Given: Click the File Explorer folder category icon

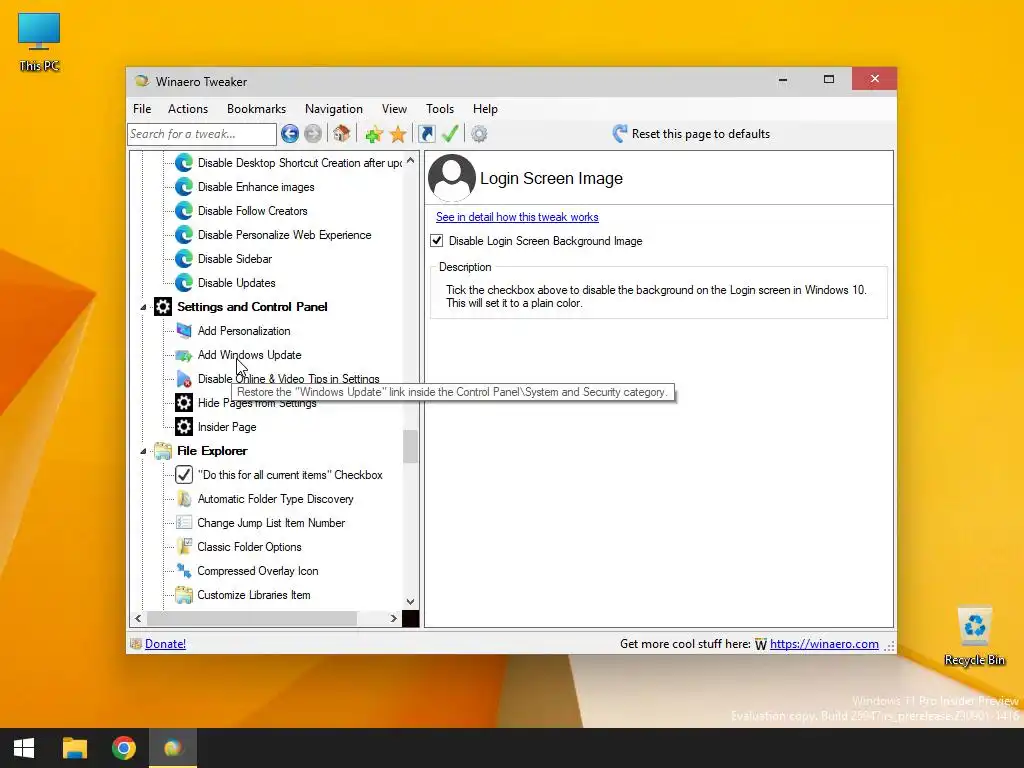Looking at the screenshot, I should 163,451.
